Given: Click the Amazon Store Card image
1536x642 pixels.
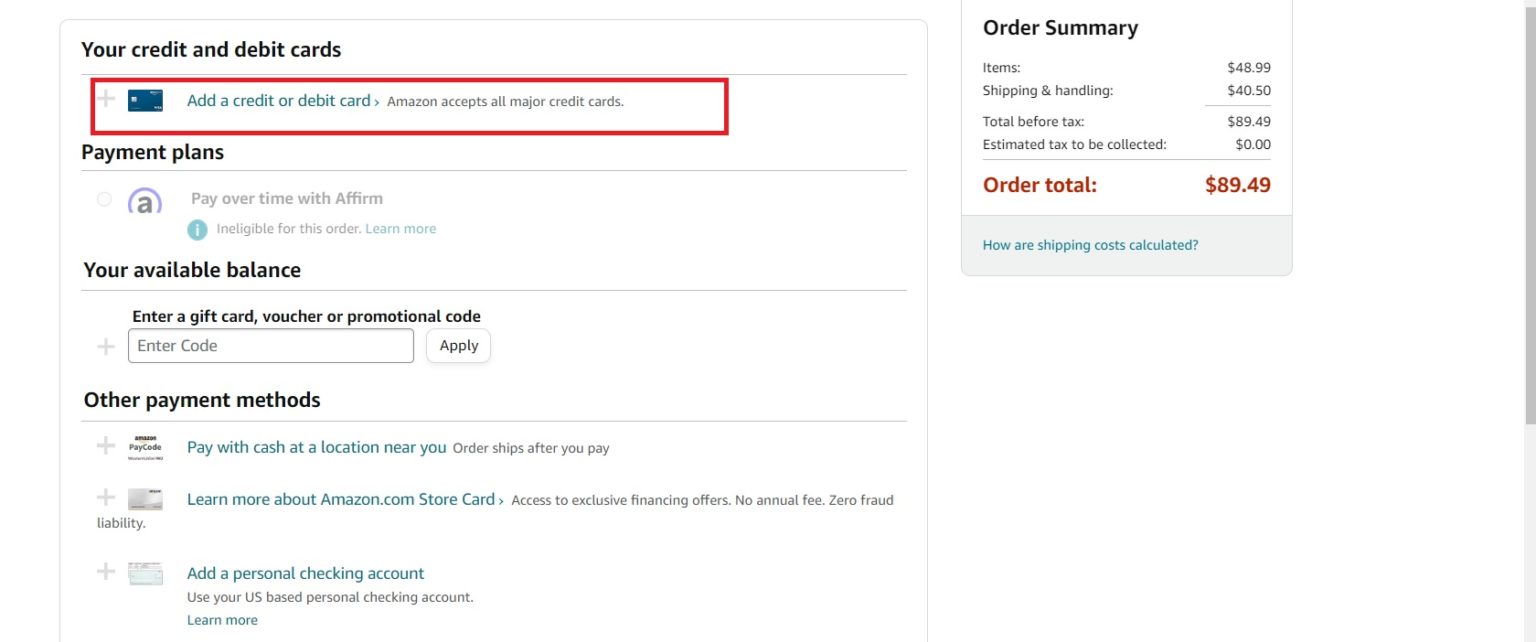Looking at the screenshot, I should pyautogui.click(x=145, y=499).
